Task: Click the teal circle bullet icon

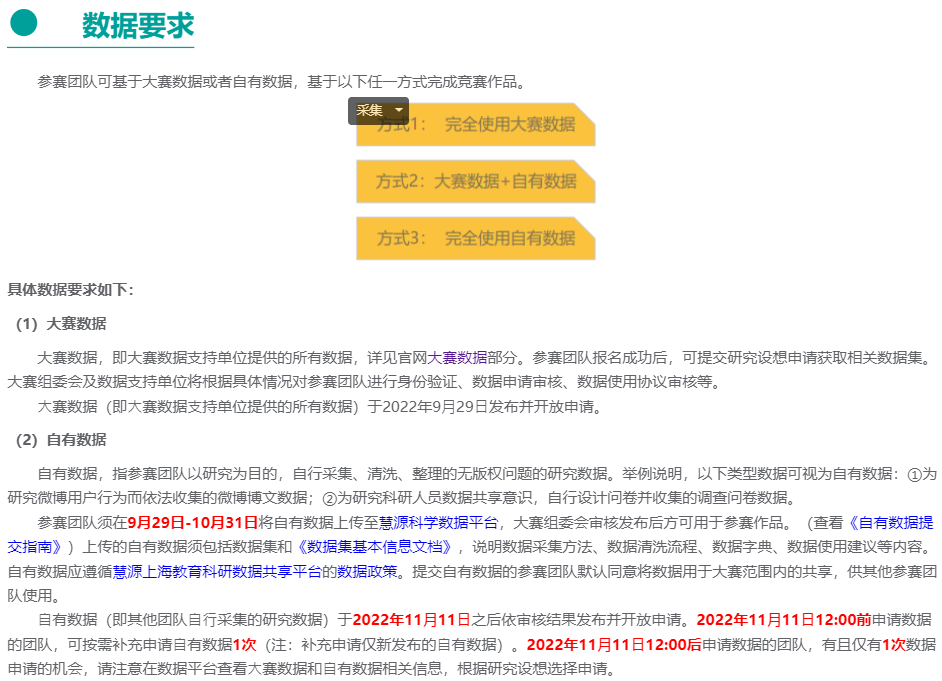Action: [x=22, y=22]
